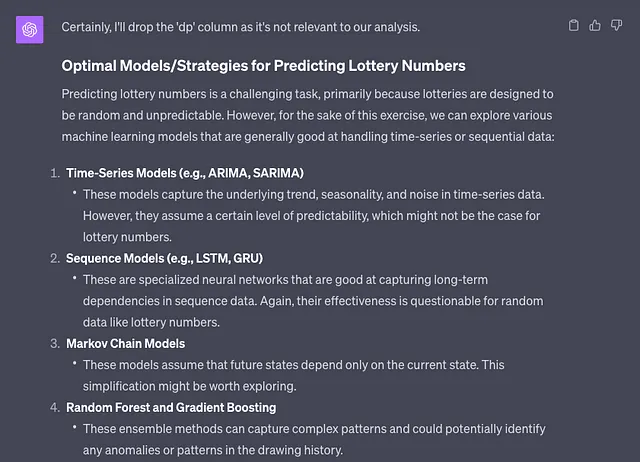
Task: Click the list number 1 marker
Action: 55,173
